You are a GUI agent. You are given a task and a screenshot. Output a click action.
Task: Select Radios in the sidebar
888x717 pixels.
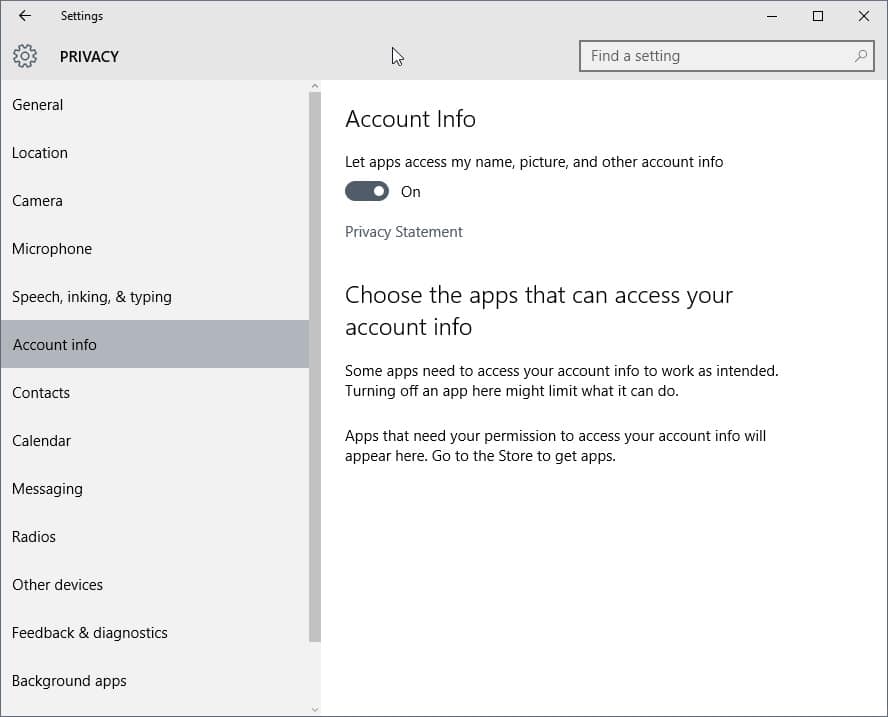[34, 537]
